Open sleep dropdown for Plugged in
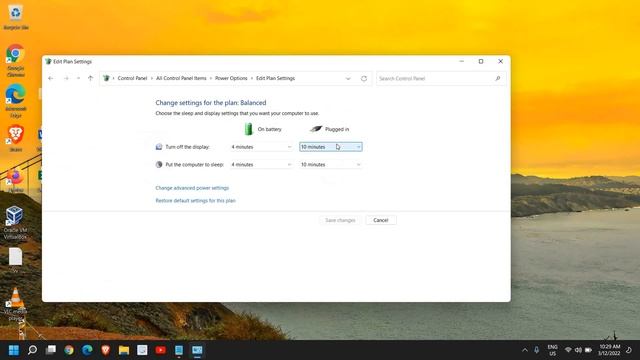This screenshot has height=360, width=640. point(331,164)
